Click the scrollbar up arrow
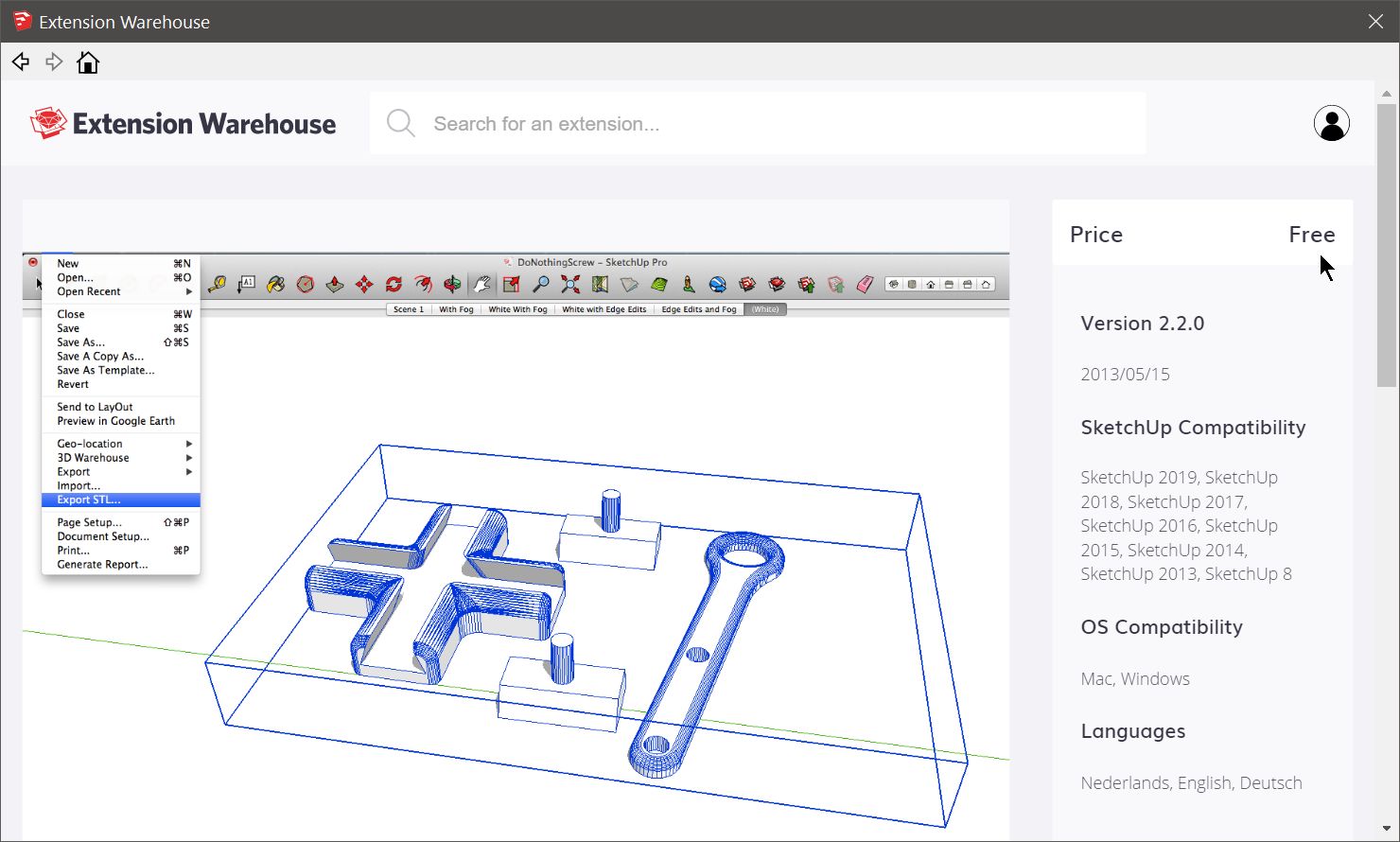This screenshot has height=842, width=1400. point(1387,94)
